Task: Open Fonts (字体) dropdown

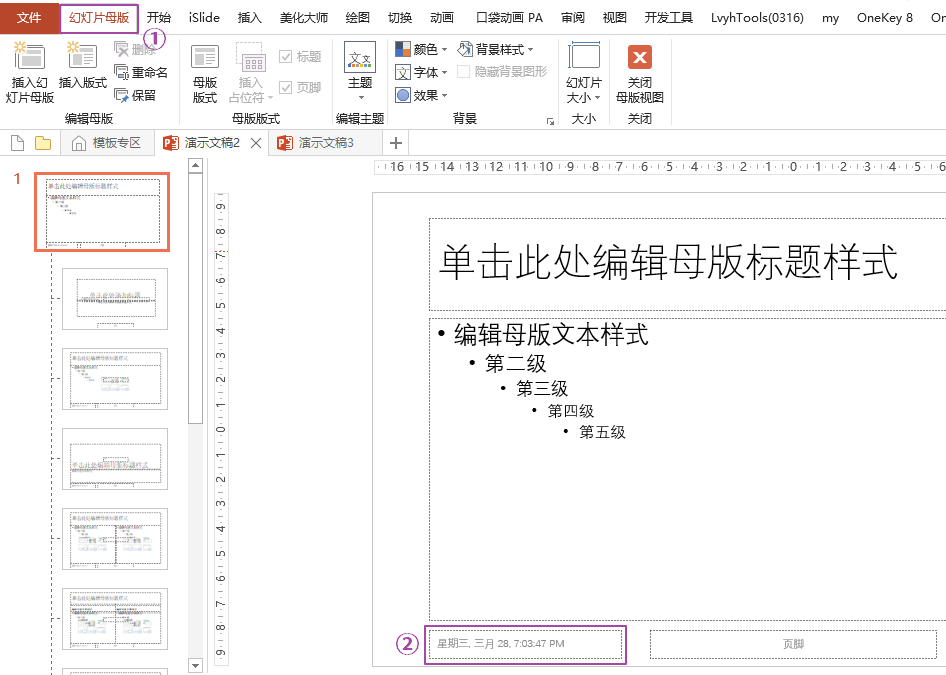Action: coord(421,72)
